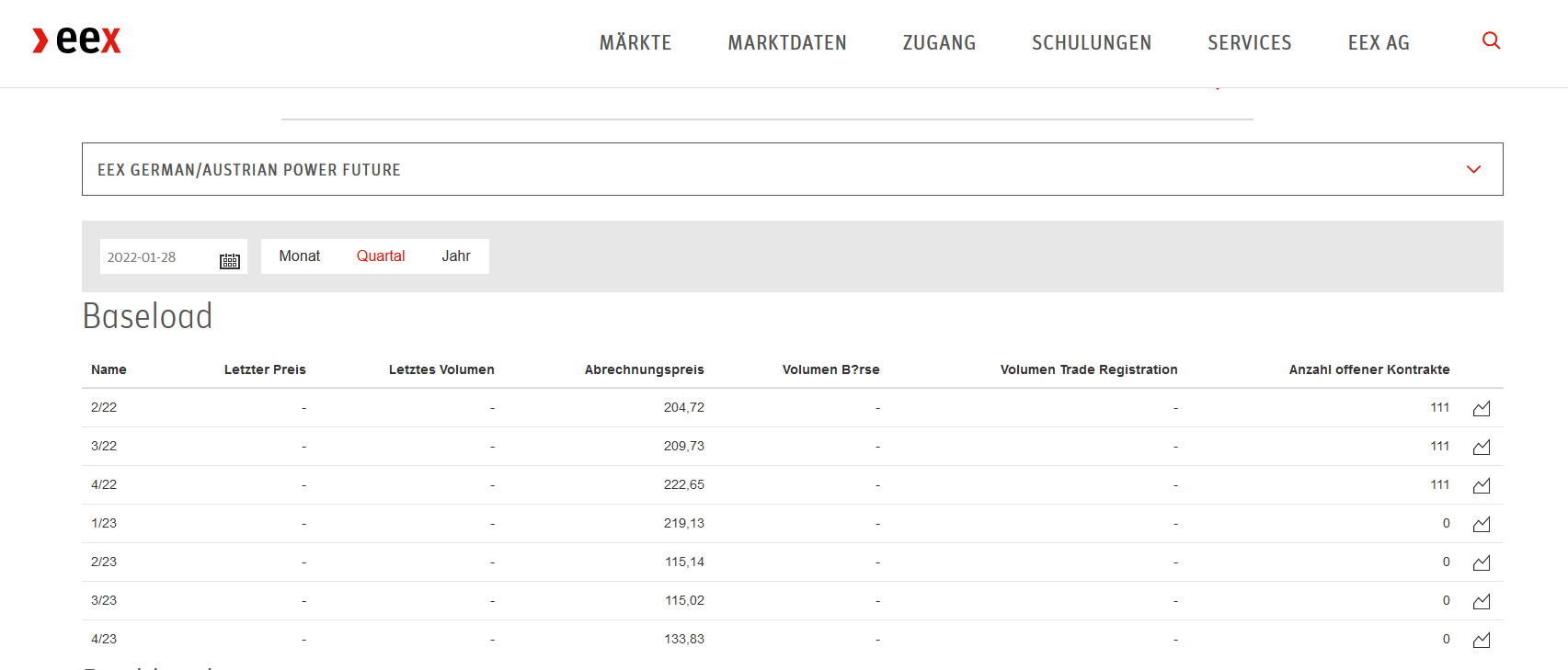
Task: Click open contracts 111 in 2/22 row
Action: [1440, 407]
